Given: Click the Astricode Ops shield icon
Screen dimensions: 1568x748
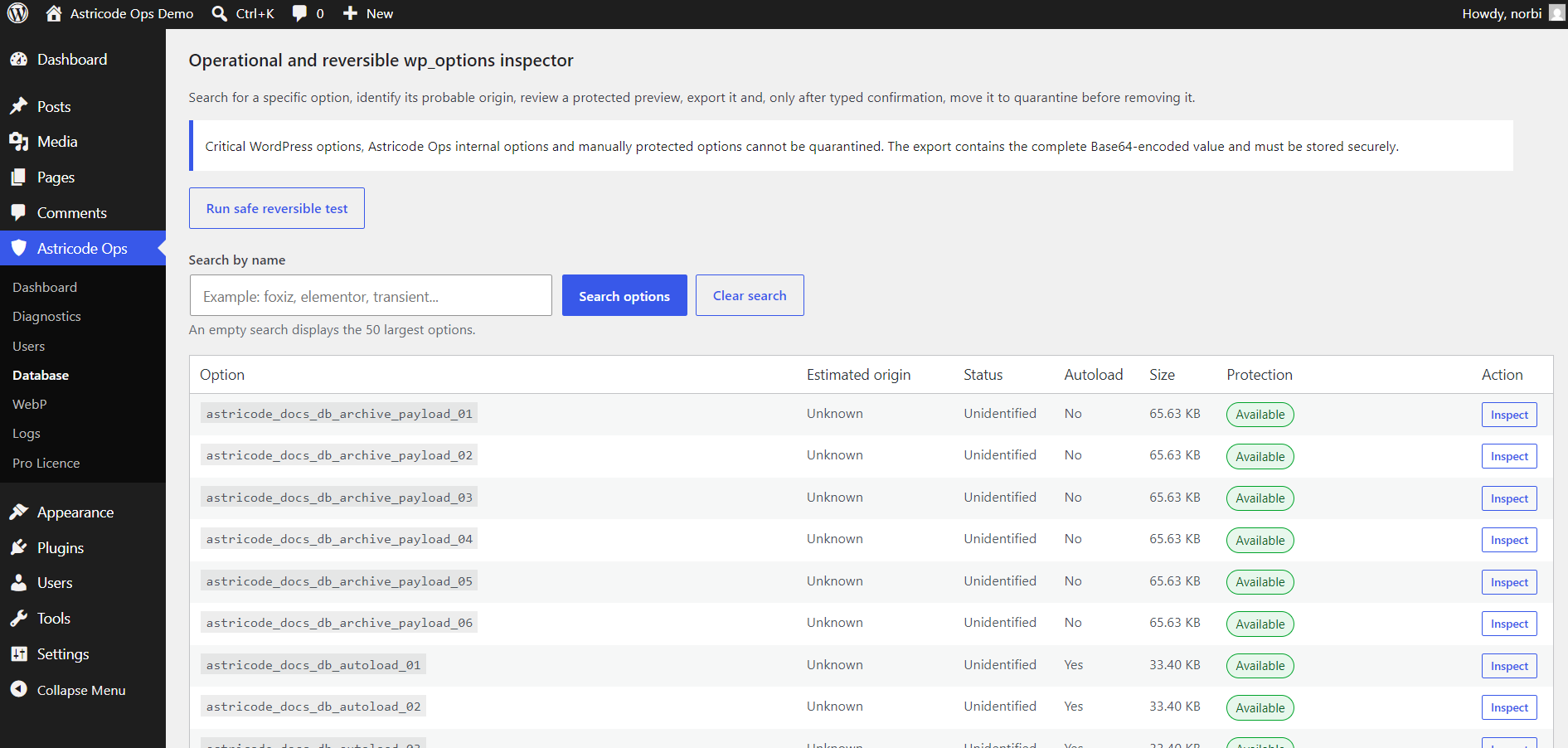Looking at the screenshot, I should click(x=18, y=248).
